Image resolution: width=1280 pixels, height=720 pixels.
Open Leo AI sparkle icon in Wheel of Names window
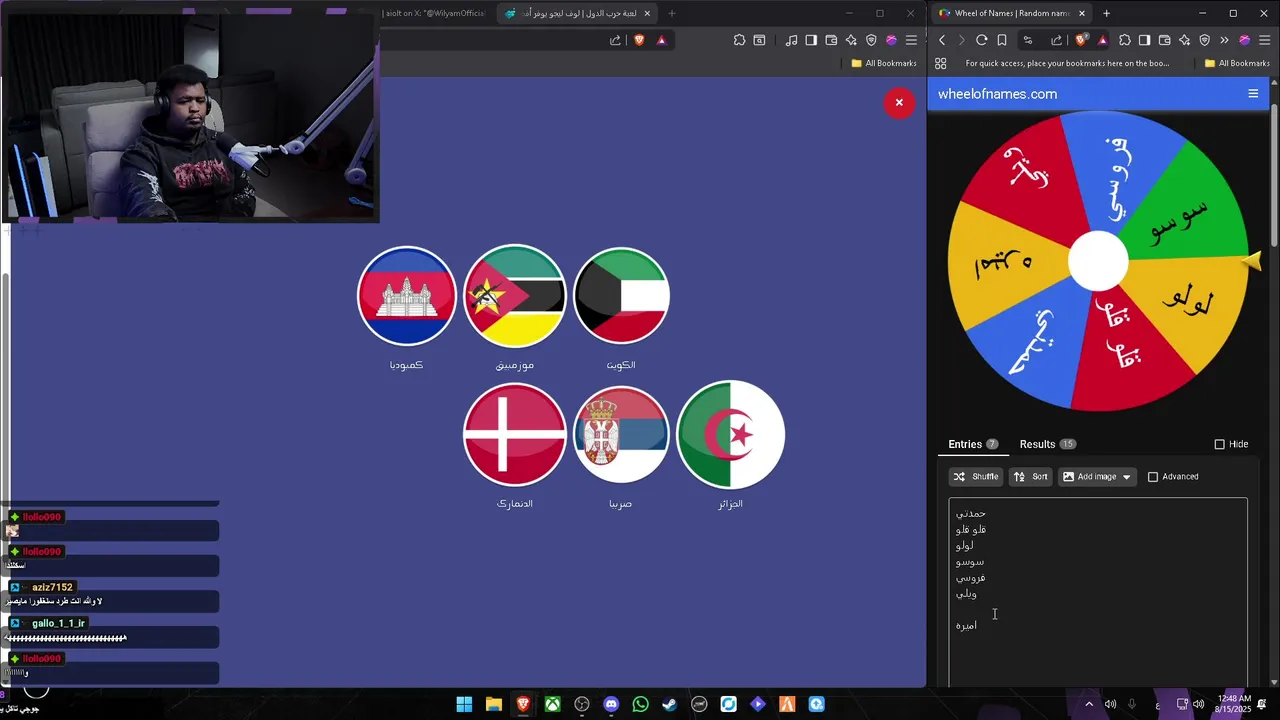pyautogui.click(x=1185, y=40)
